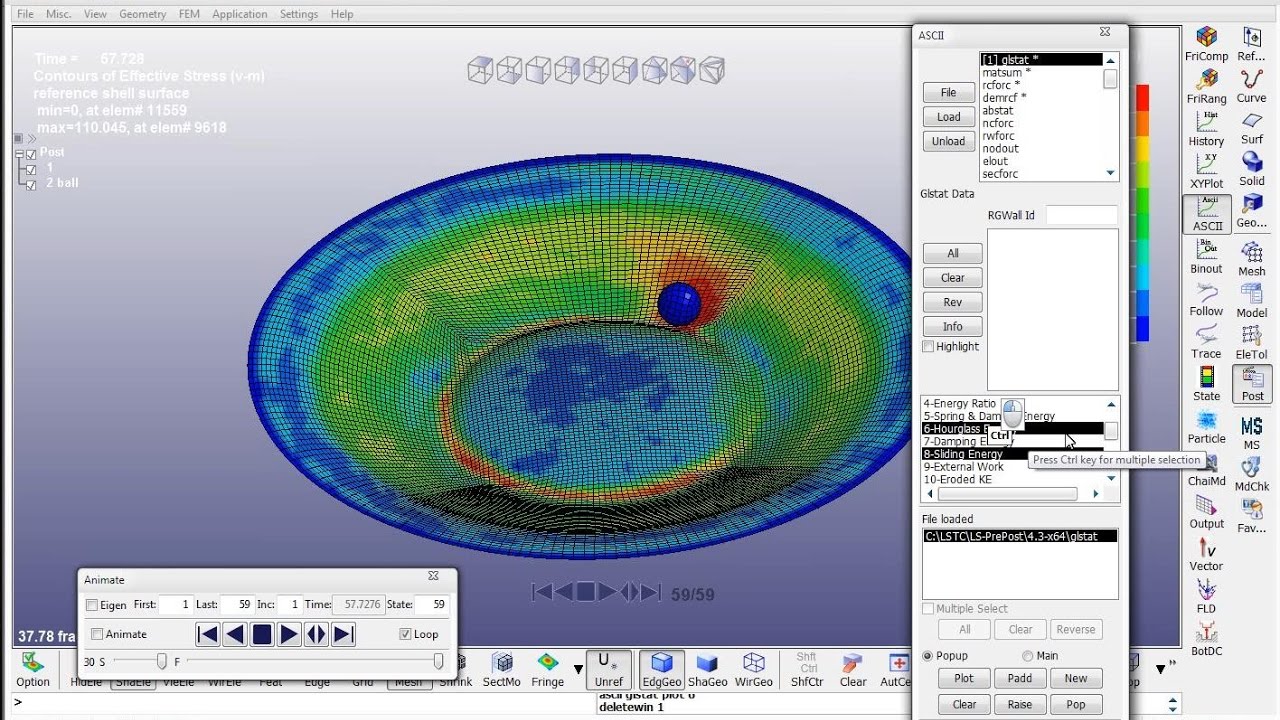The height and width of the screenshot is (720, 1280).
Task: Click the Unref icon in bottom toolbar
Action: click(x=608, y=670)
